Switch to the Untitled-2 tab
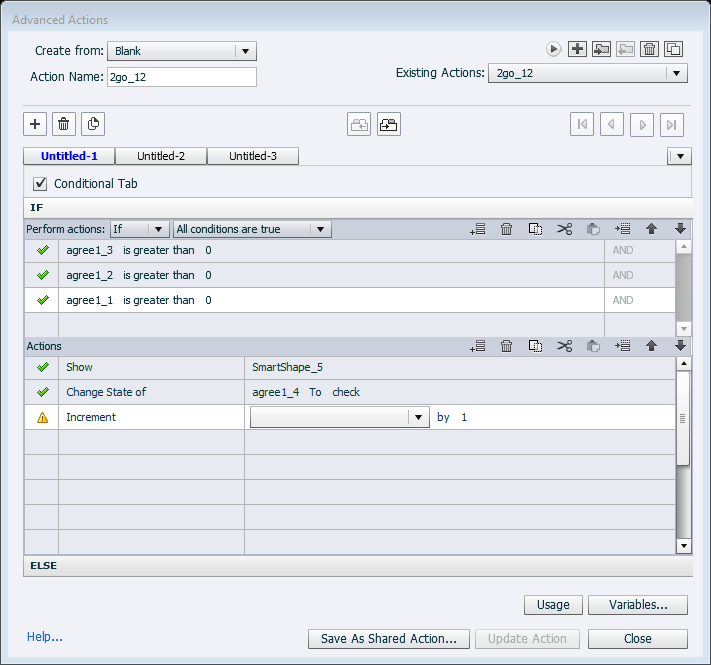Screen dimensions: 711x665 tap(161, 156)
